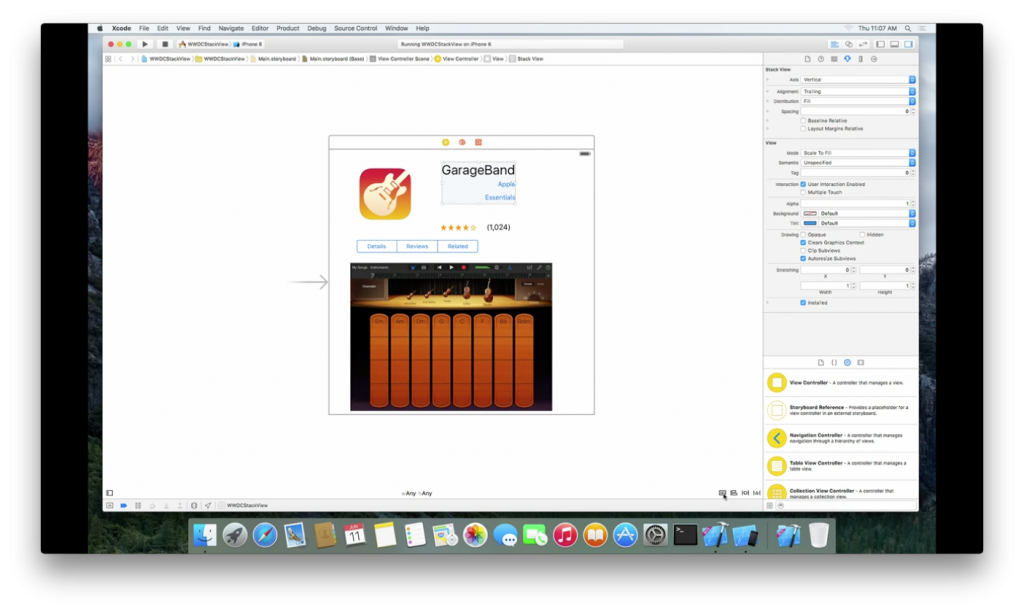Select the GarageBand screenshot image view
Viewport: 1024px width, 612px height.
(451, 337)
